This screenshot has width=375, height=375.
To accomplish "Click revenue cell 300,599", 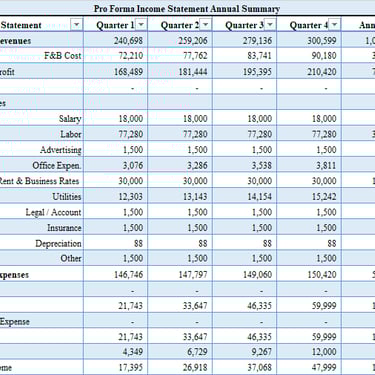I will [x=322, y=41].
